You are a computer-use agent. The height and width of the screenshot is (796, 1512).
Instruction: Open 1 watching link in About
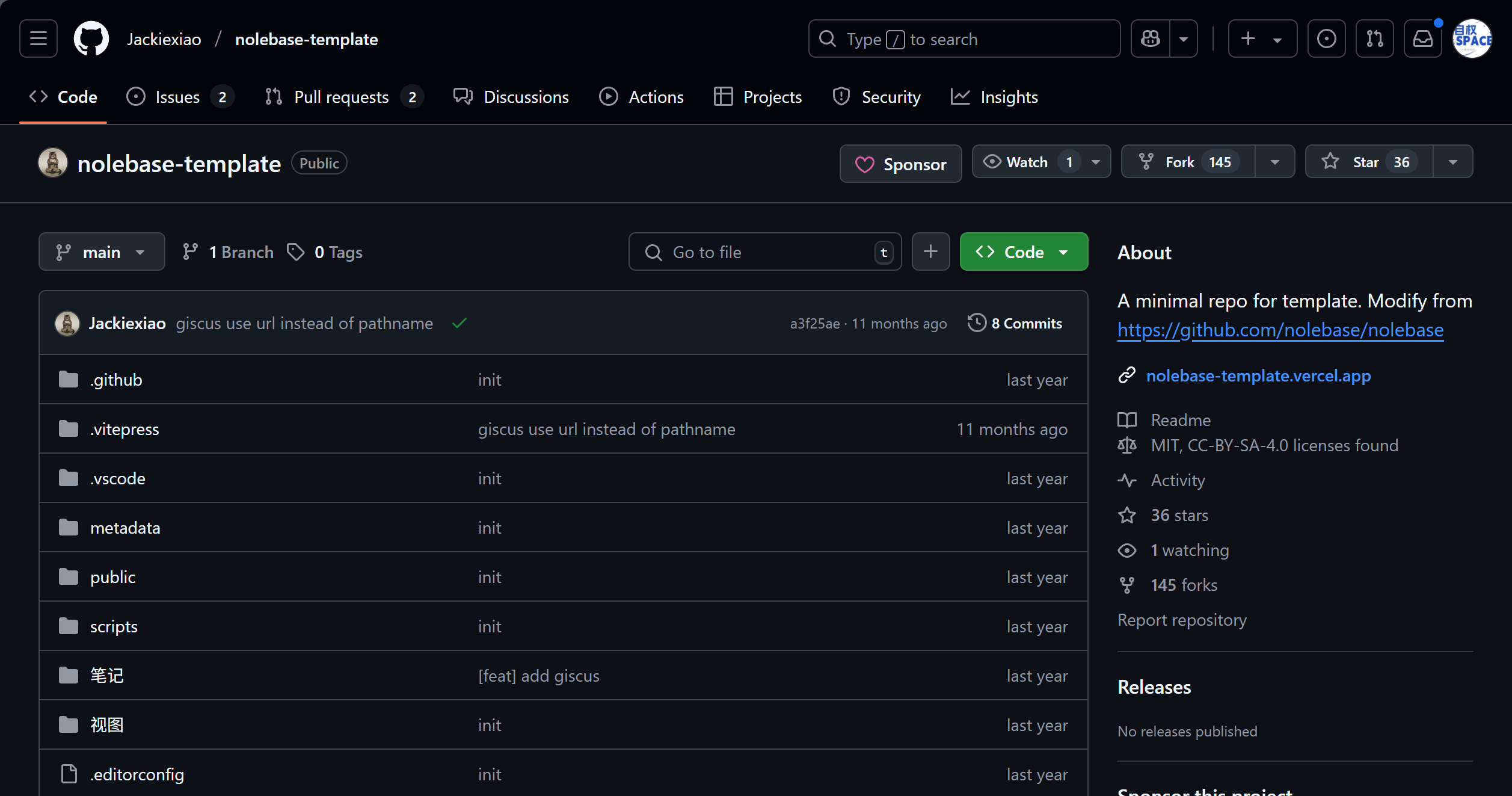[1190, 550]
